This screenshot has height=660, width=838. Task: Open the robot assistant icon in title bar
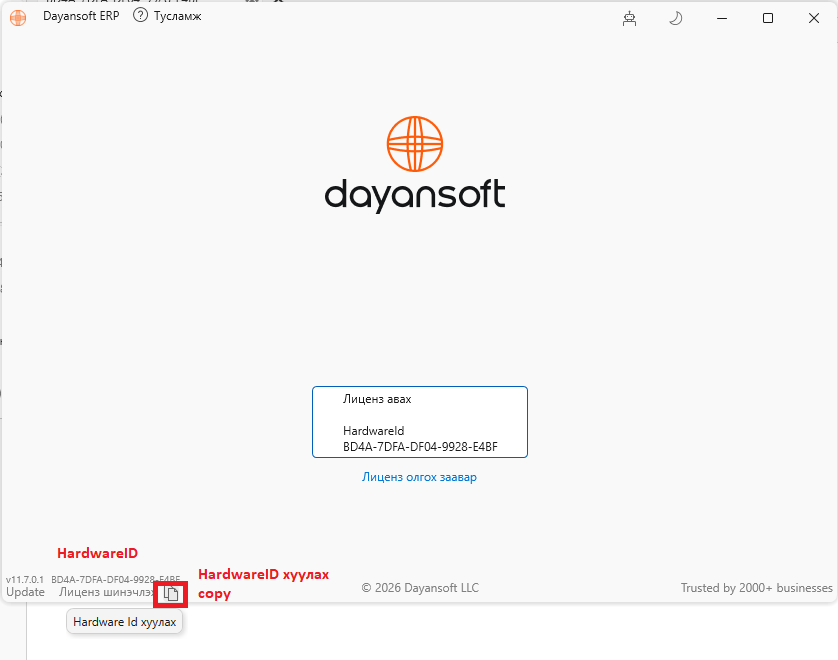tap(630, 18)
